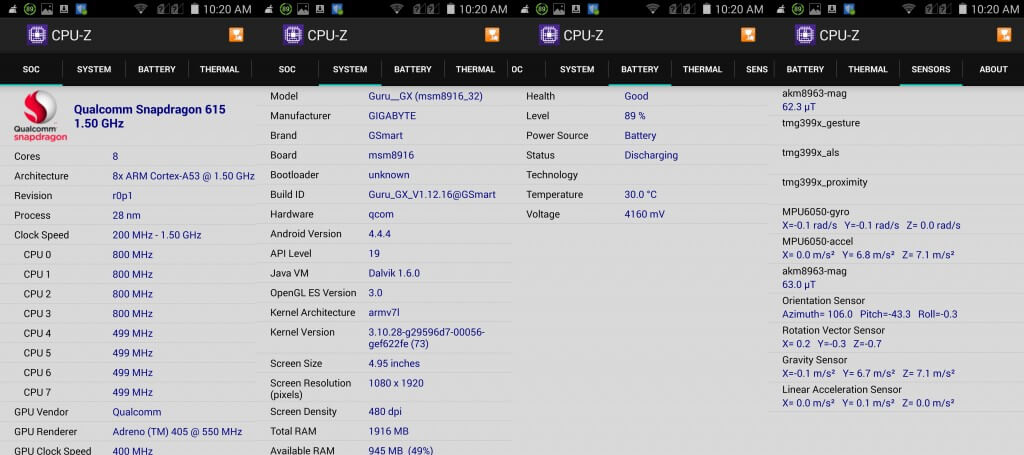Tap the CPU-Z logo in the Sensors screen header
The height and width of the screenshot is (455, 1024).
(x=805, y=35)
